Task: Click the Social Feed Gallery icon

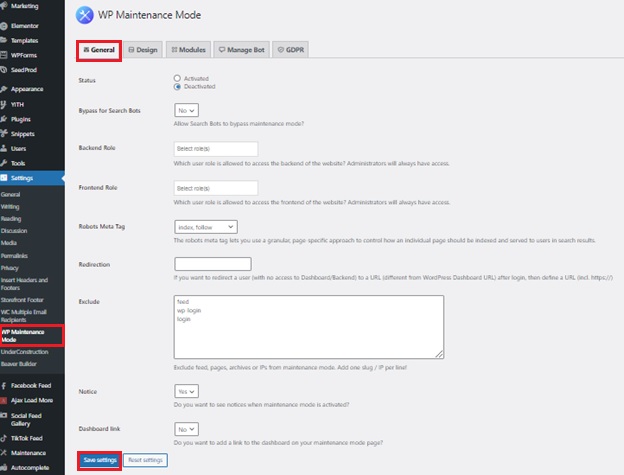Action: (x=4, y=415)
